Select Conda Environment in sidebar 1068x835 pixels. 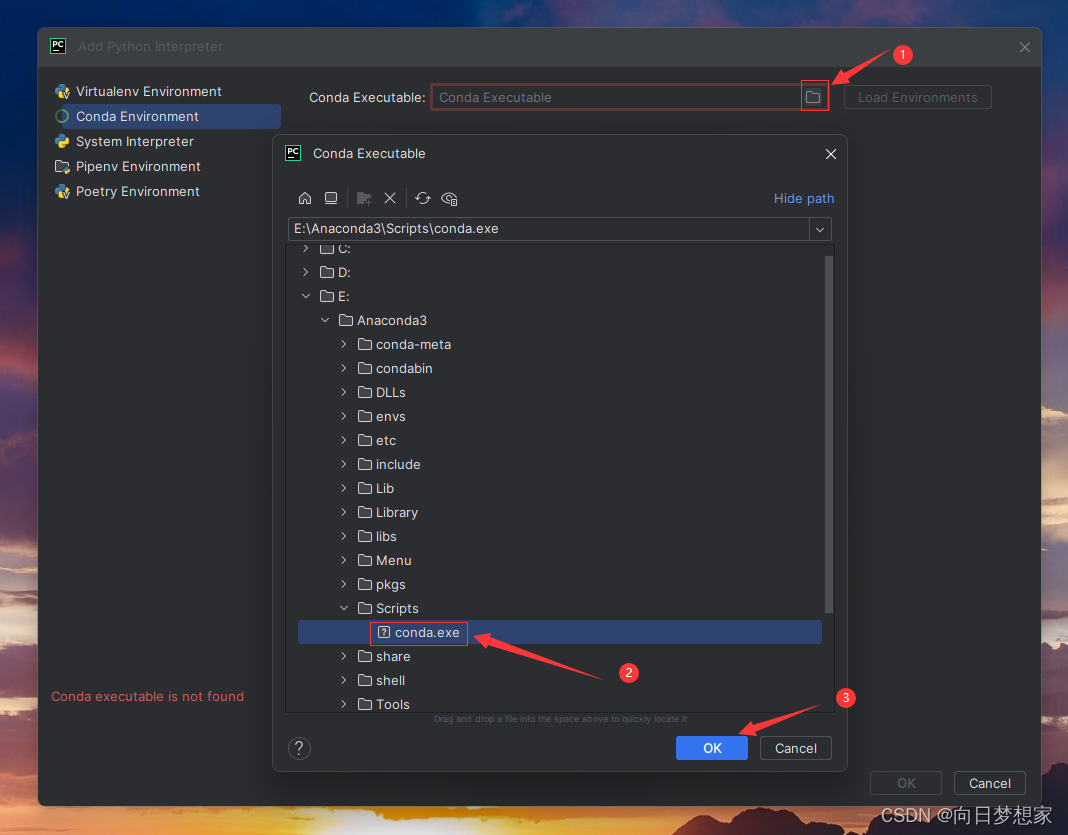[x=167, y=116]
